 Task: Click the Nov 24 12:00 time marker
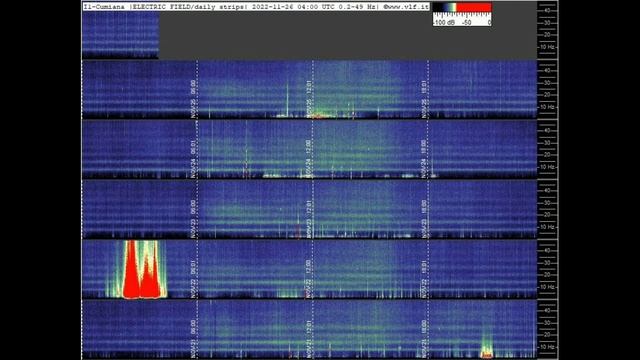(x=309, y=159)
